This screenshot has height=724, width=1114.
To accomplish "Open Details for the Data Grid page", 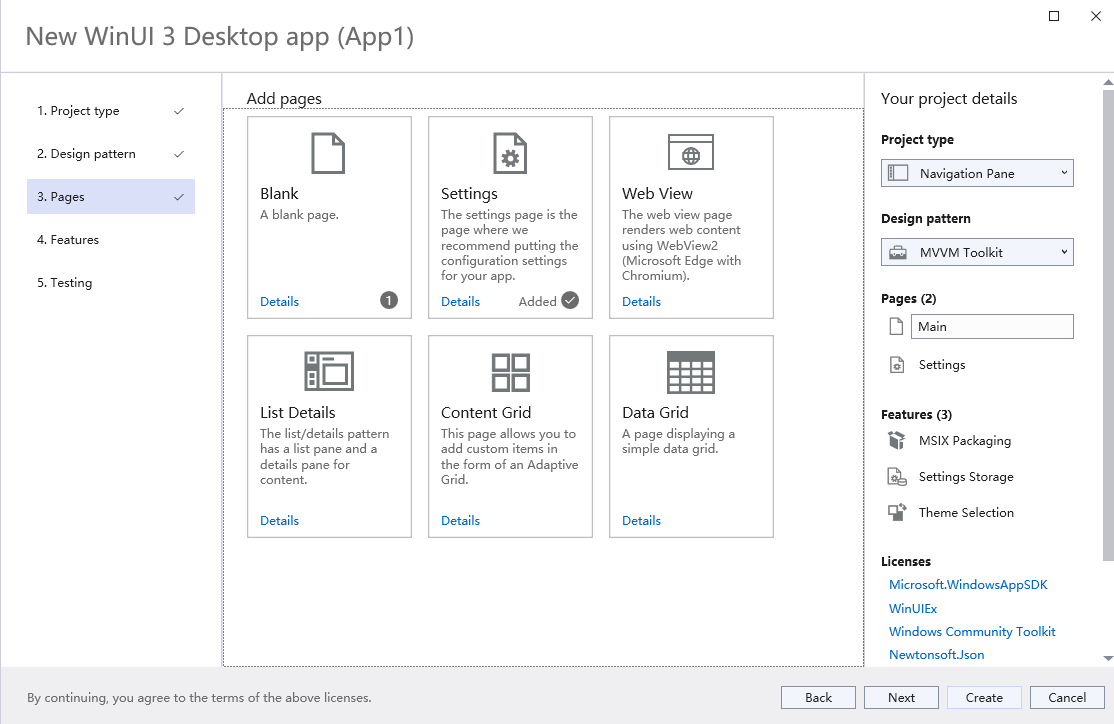I will 642,520.
